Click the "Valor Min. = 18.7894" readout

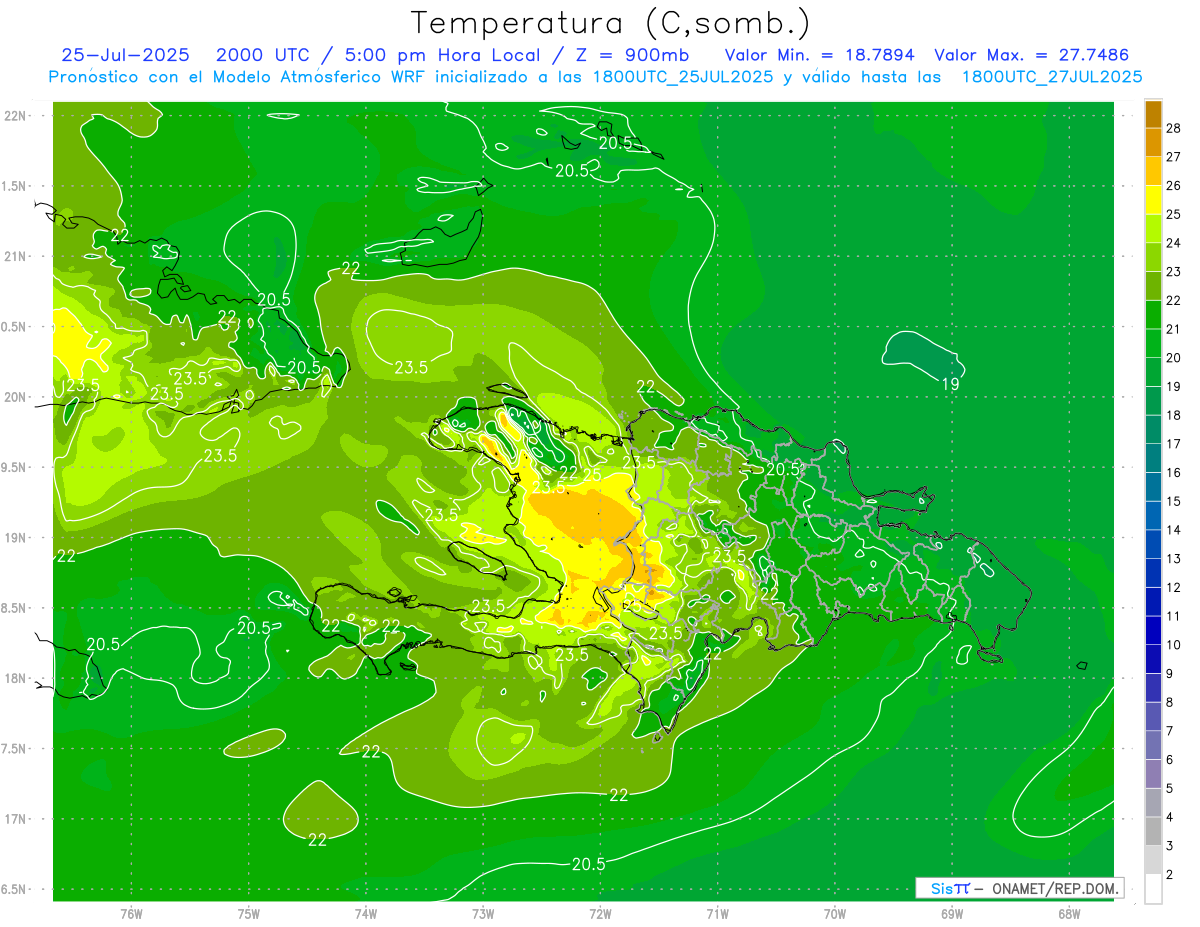pos(819,55)
